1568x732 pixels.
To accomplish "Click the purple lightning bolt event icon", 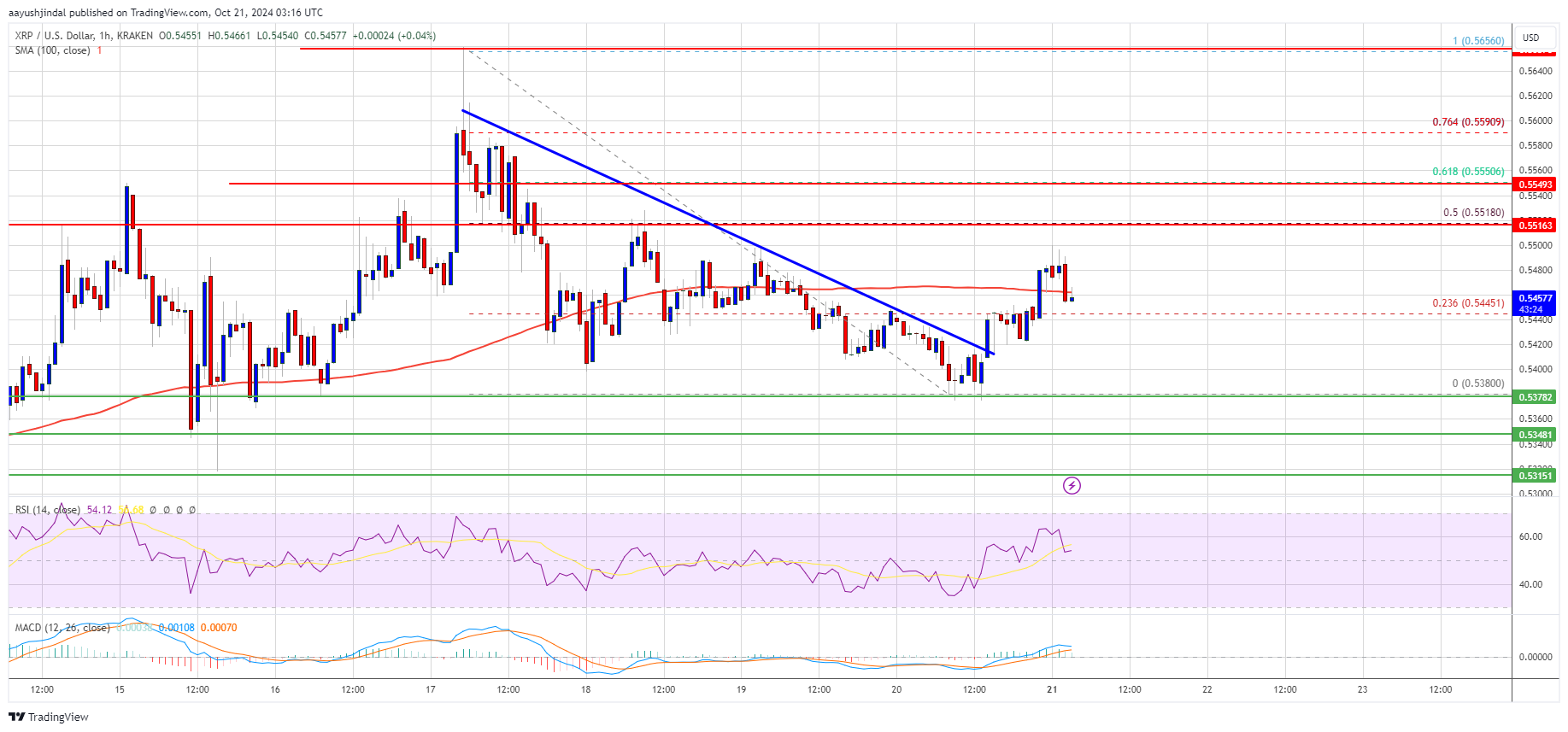I will (x=1072, y=486).
